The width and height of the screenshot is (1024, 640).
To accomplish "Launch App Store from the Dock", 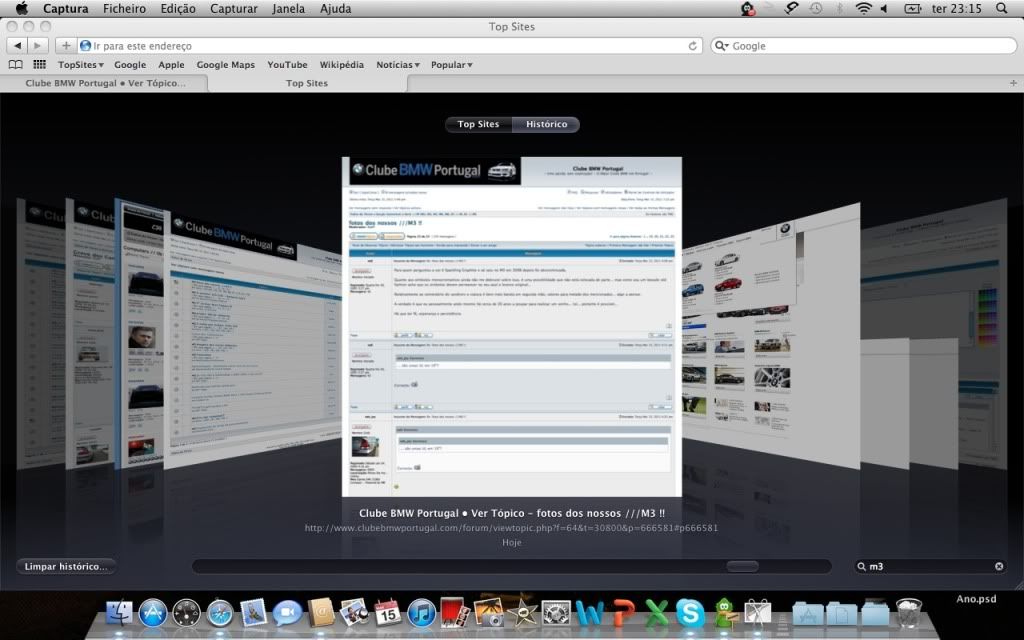I will pyautogui.click(x=153, y=613).
